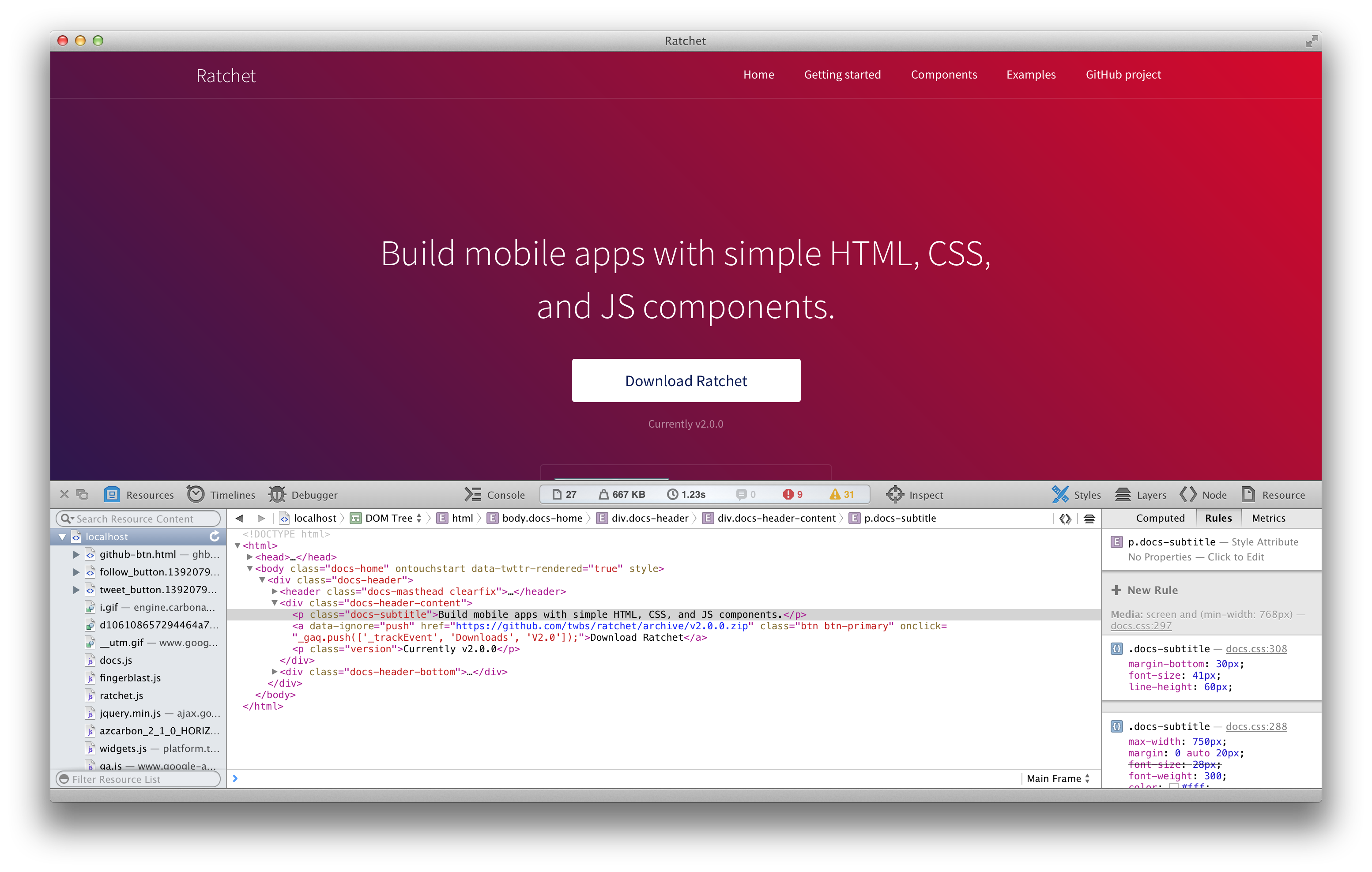Image resolution: width=1372 pixels, height=872 pixels.
Task: Select div.docs-header in the breadcrumb path
Action: (643, 519)
